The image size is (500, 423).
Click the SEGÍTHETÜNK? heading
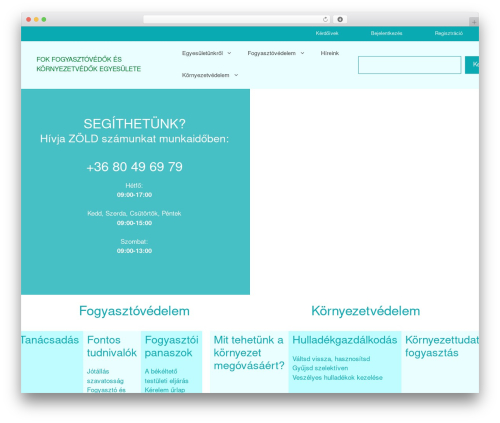(x=134, y=124)
